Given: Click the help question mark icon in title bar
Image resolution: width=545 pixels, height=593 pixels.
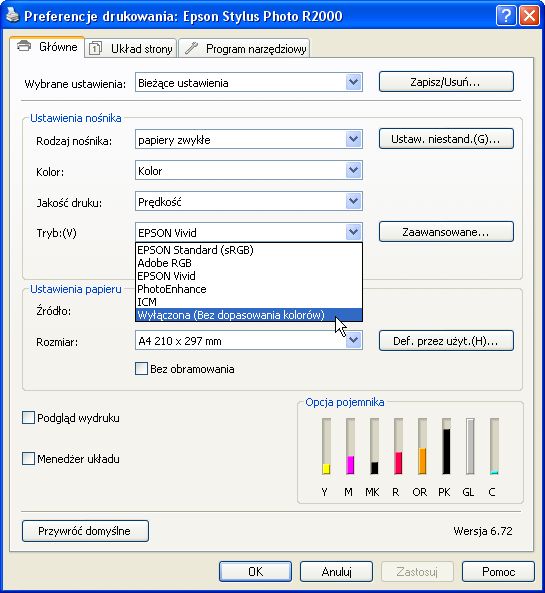Looking at the screenshot, I should [506, 16].
